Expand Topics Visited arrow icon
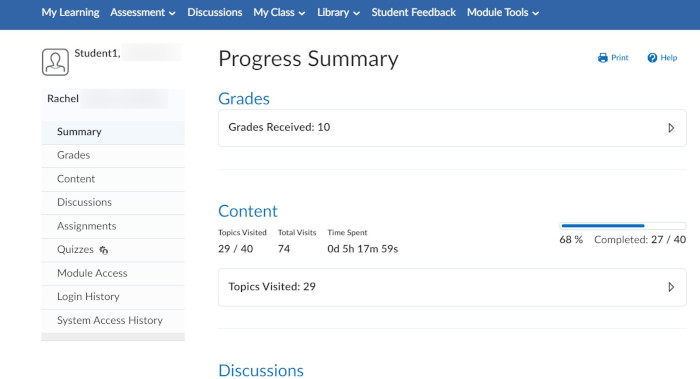Screen dimensions: 700x379 [x=671, y=287]
